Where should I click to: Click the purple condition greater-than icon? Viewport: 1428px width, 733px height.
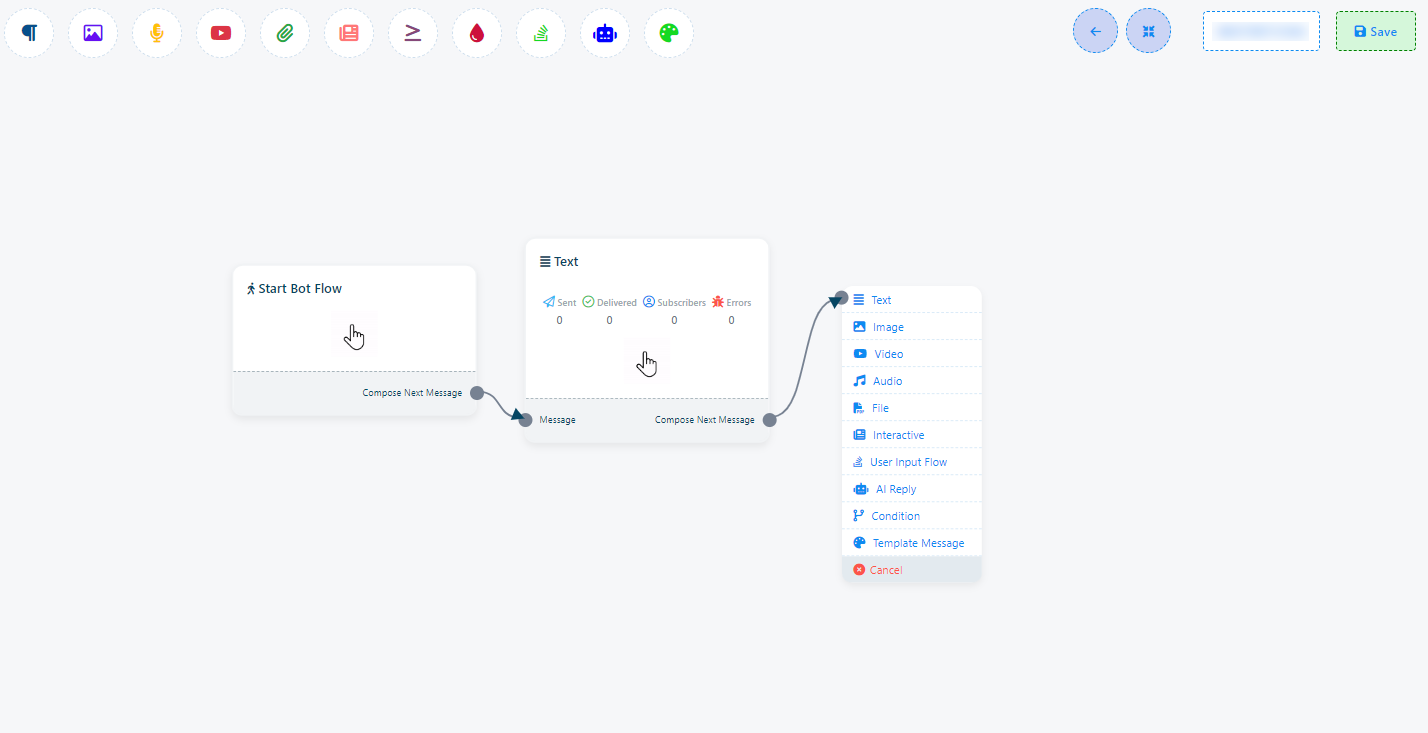click(x=413, y=33)
